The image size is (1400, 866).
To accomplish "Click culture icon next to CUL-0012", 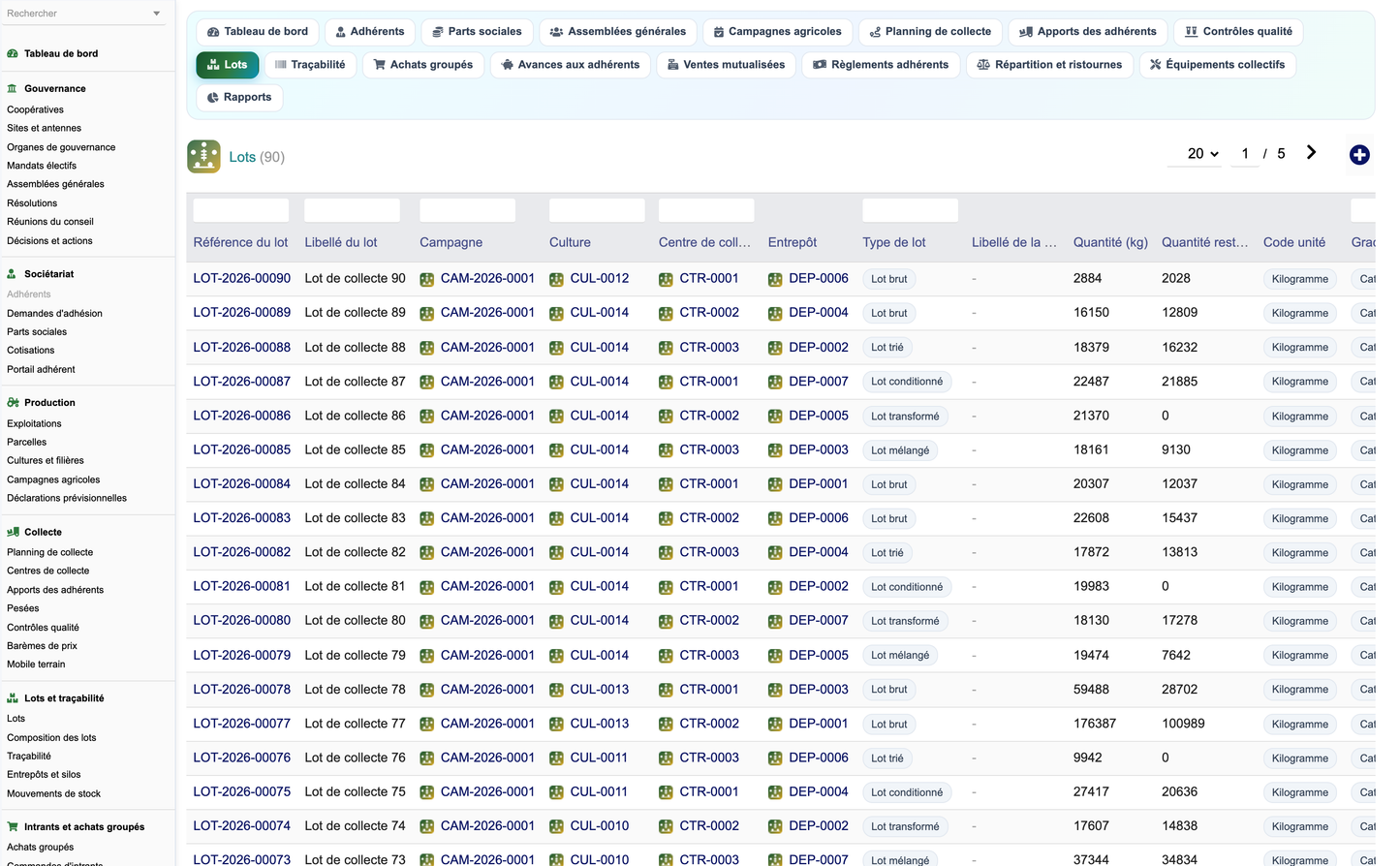I will (x=556, y=279).
